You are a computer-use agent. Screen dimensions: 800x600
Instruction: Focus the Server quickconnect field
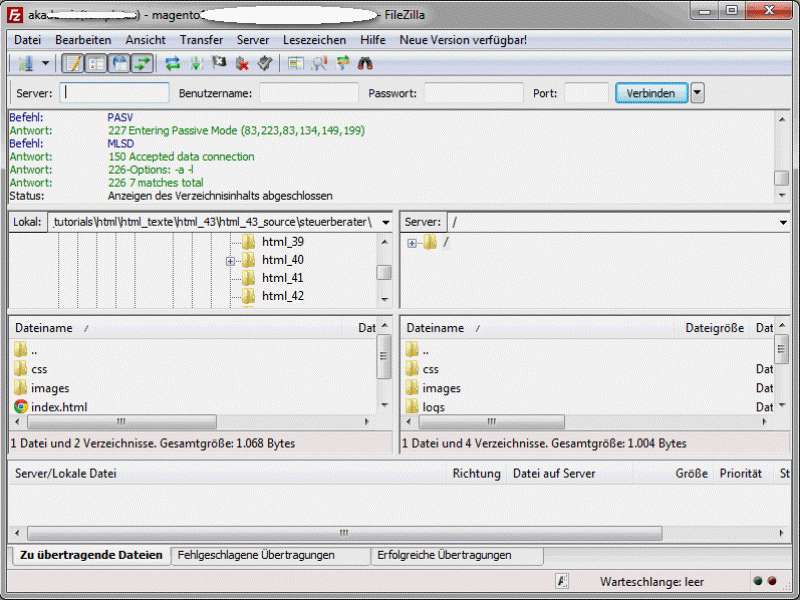(x=114, y=93)
